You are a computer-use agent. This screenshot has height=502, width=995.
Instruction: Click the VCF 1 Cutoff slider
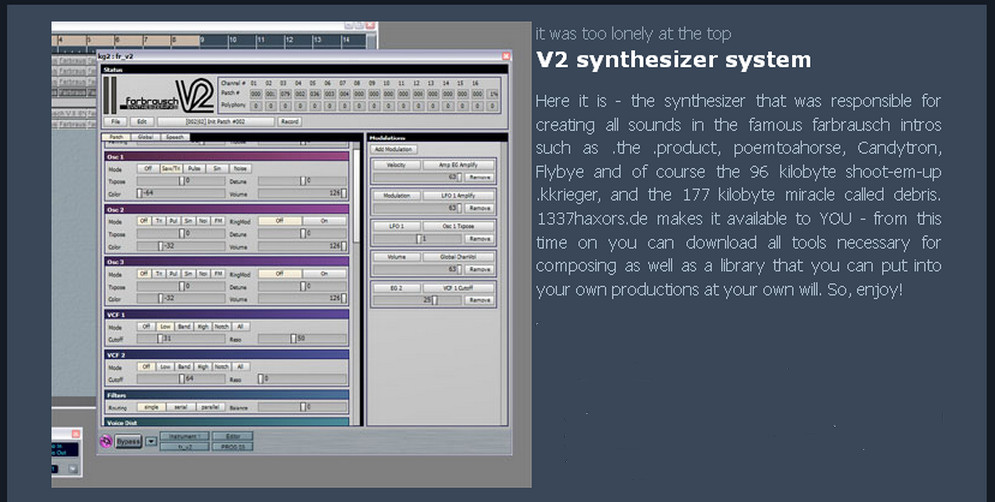[181, 339]
